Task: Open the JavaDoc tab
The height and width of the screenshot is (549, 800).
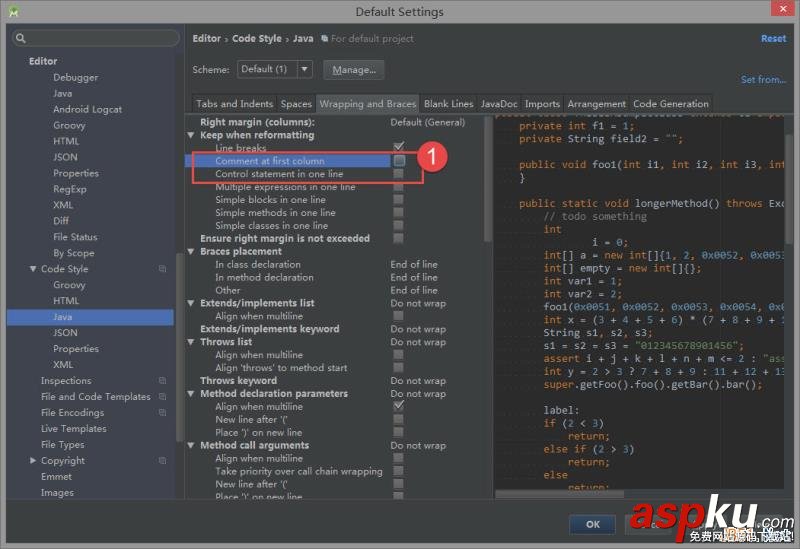Action: click(x=499, y=104)
